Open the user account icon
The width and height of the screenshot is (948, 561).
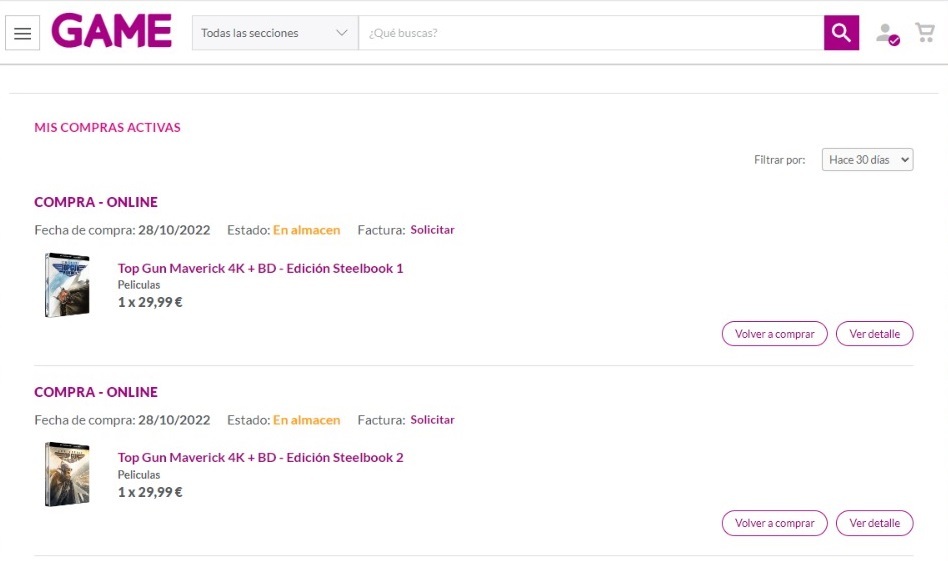[887, 34]
